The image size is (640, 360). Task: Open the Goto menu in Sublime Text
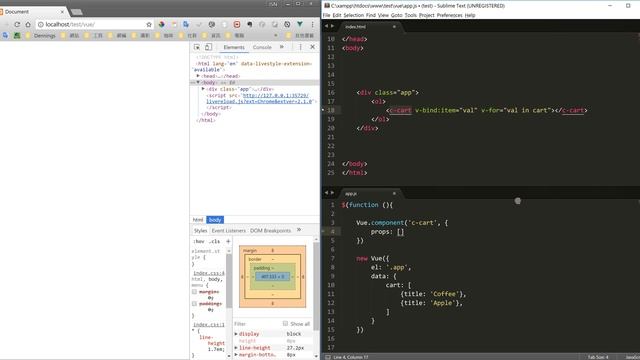pyautogui.click(x=397, y=15)
